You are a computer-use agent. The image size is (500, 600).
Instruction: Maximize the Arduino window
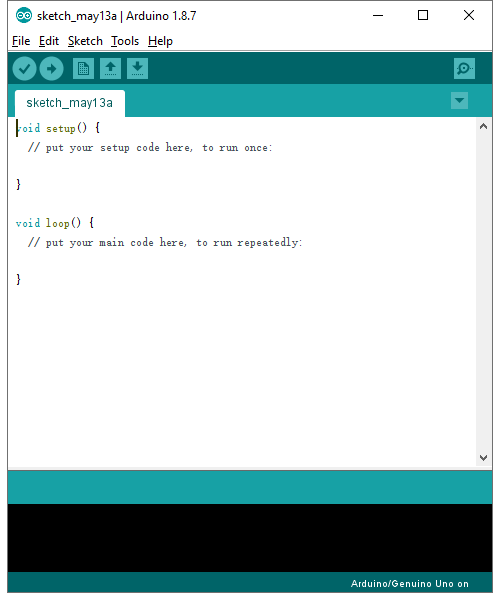click(x=423, y=15)
